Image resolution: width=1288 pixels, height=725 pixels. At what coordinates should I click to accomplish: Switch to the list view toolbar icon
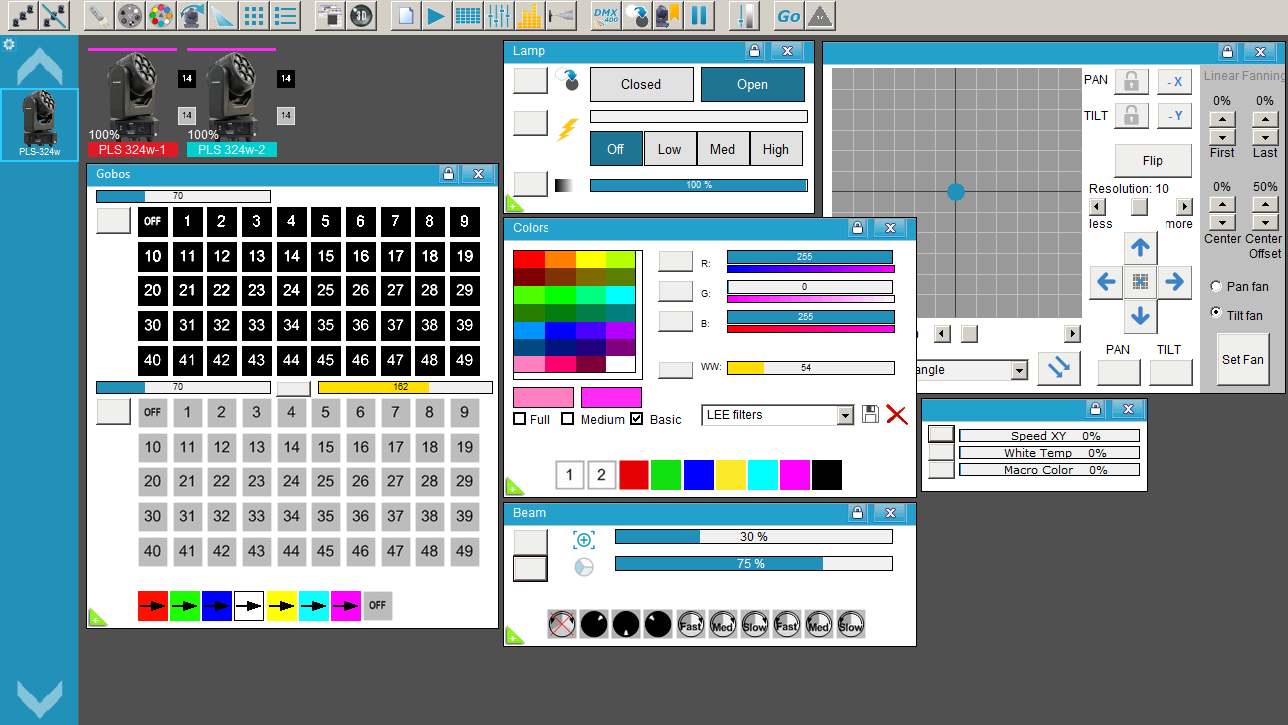click(285, 16)
